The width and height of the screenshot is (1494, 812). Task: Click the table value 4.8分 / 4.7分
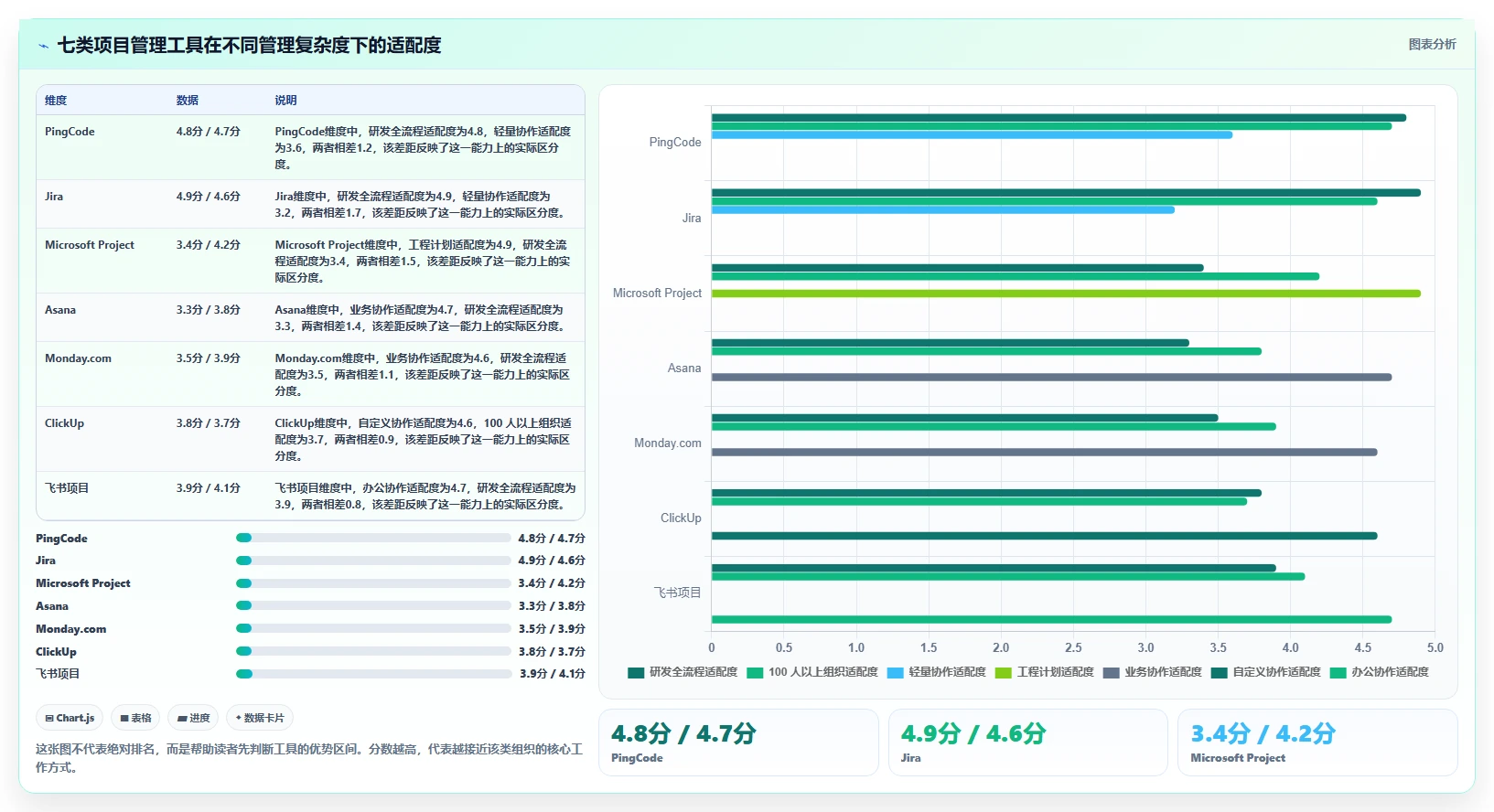[209, 132]
